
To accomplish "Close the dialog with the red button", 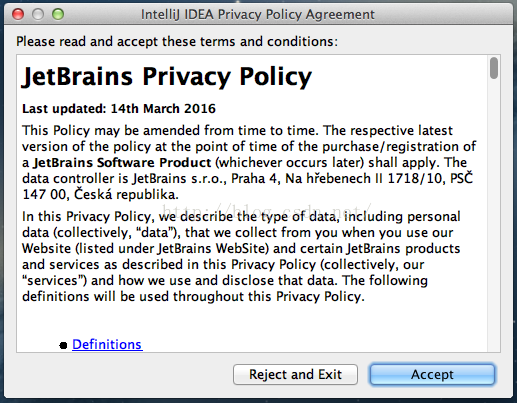I will (18, 14).
